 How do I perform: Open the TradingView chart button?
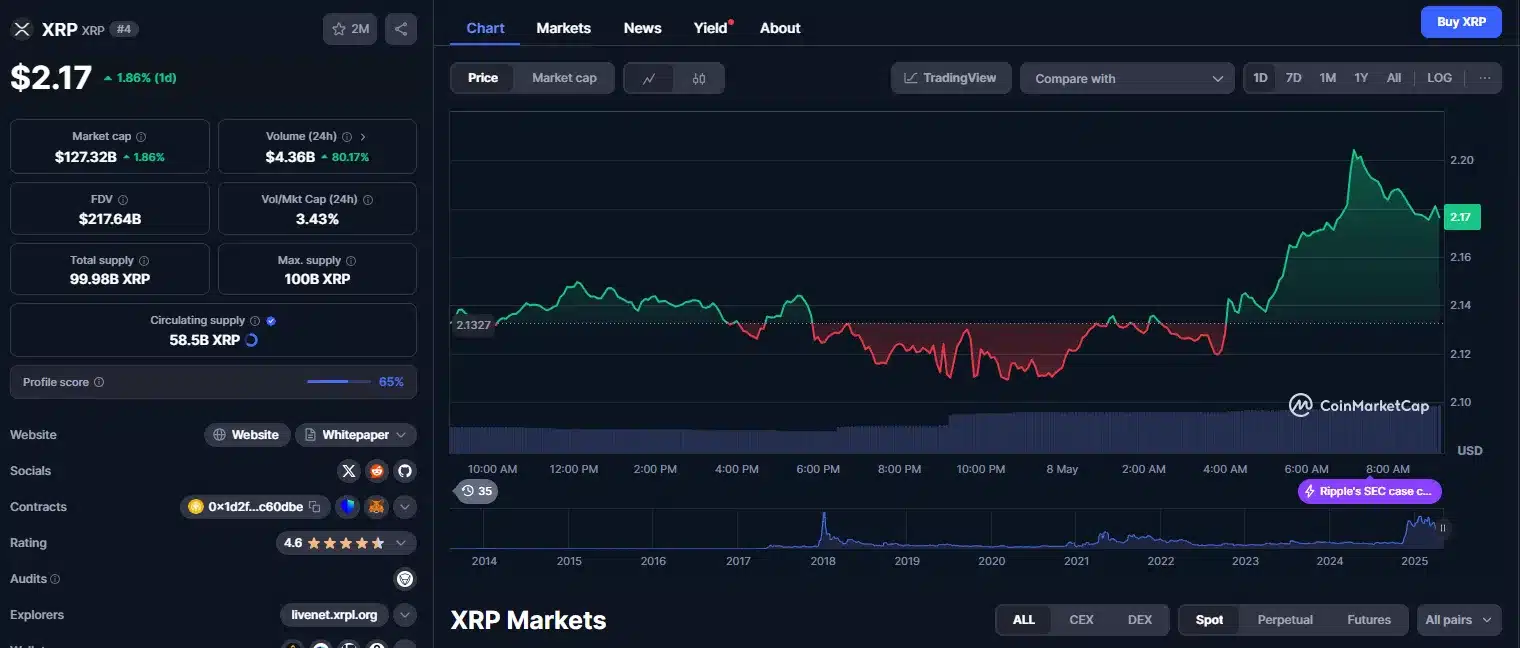click(951, 78)
